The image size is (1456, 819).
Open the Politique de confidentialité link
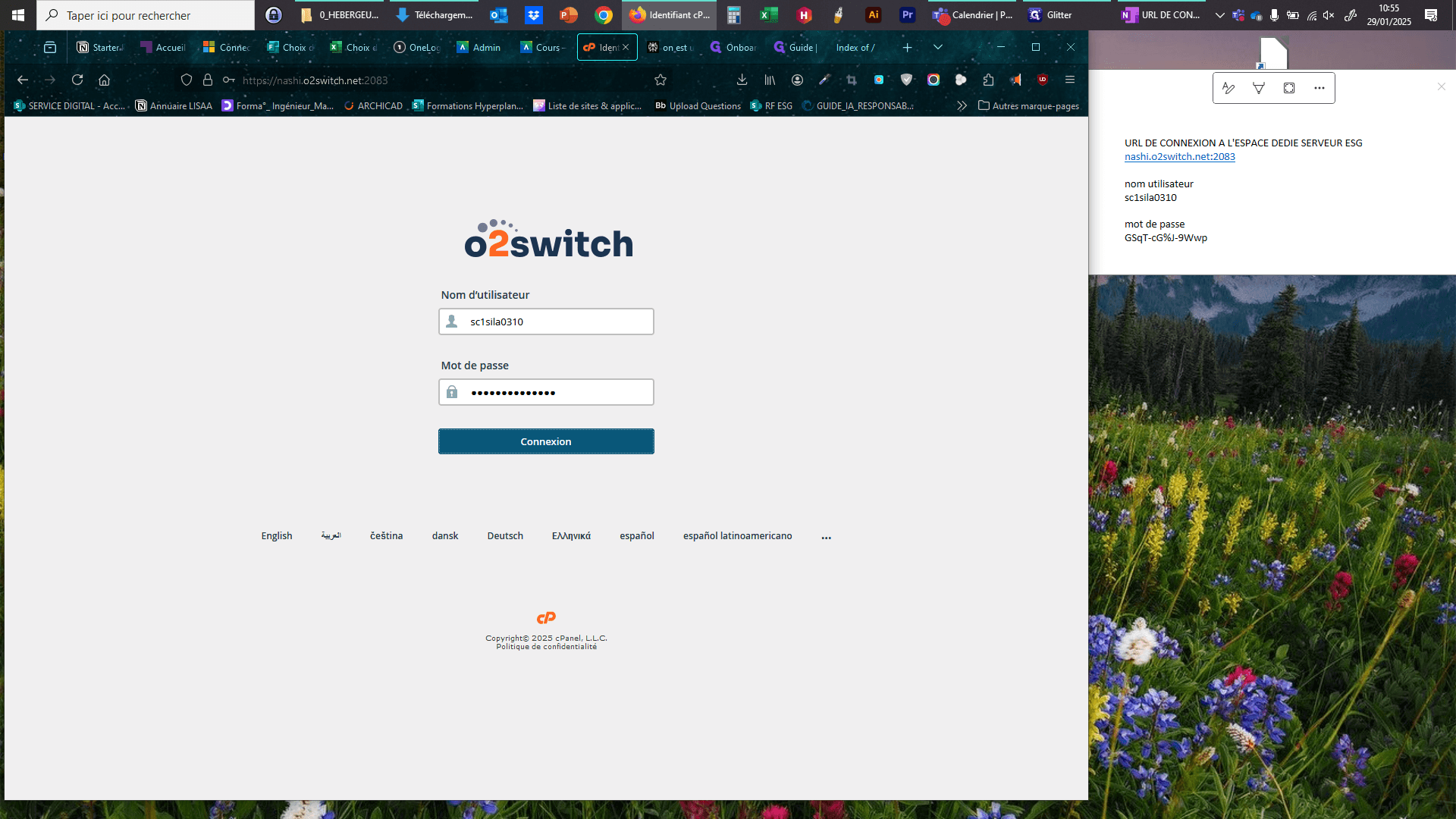click(x=546, y=647)
